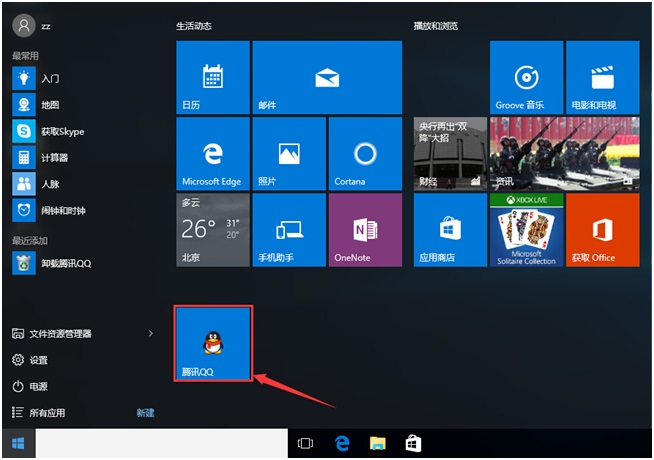Open the 电源 power menu

30,386
